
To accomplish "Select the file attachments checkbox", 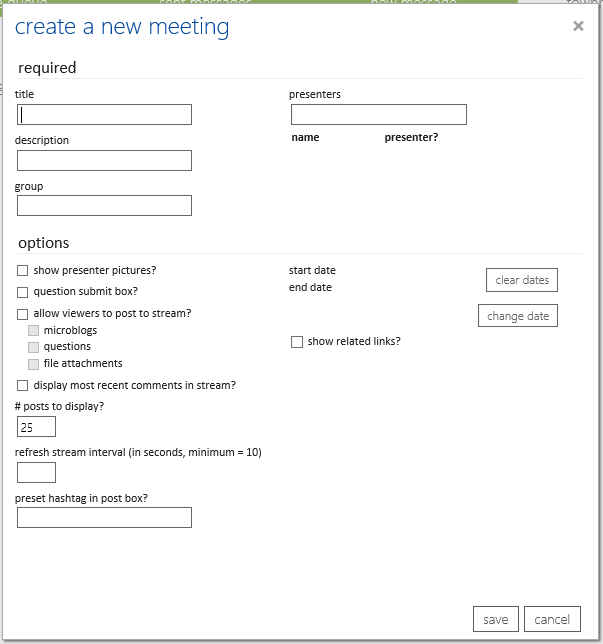I will point(34,364).
